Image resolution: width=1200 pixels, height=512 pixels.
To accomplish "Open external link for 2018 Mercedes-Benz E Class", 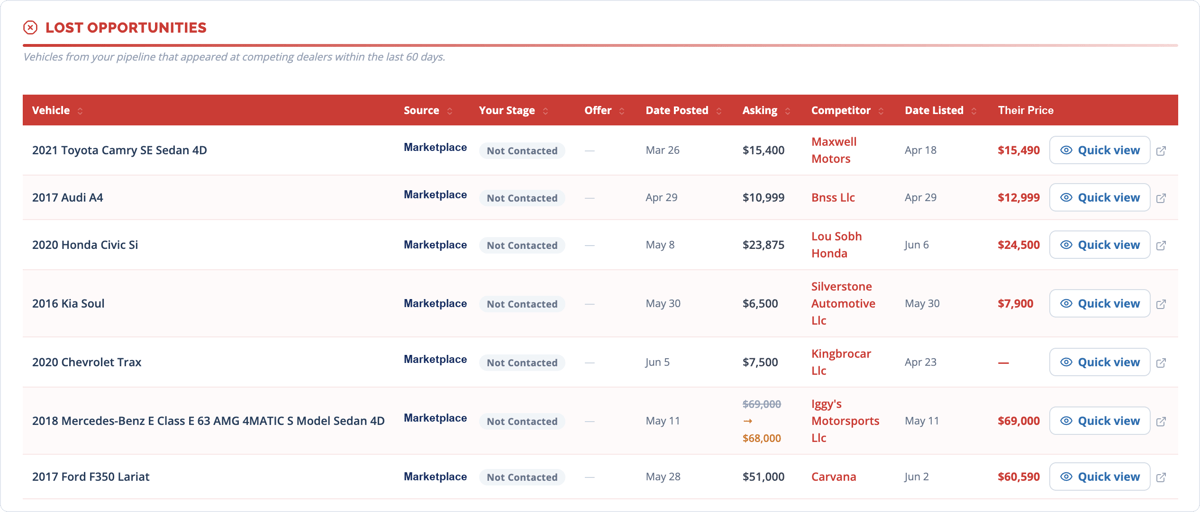I will coord(1161,421).
